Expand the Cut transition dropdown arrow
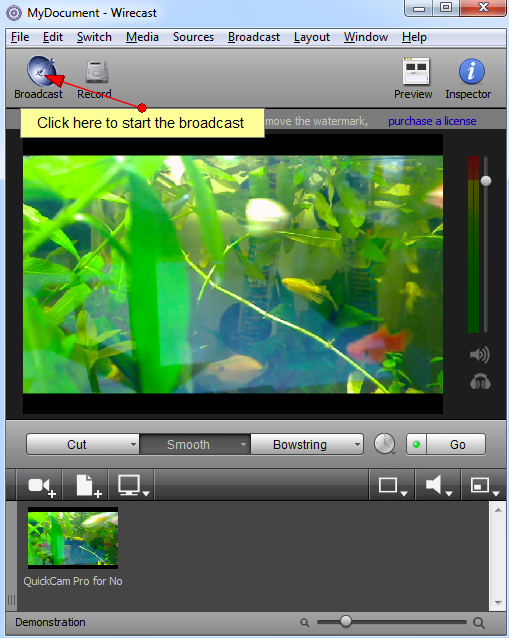The image size is (509, 638). pyautogui.click(x=133, y=444)
